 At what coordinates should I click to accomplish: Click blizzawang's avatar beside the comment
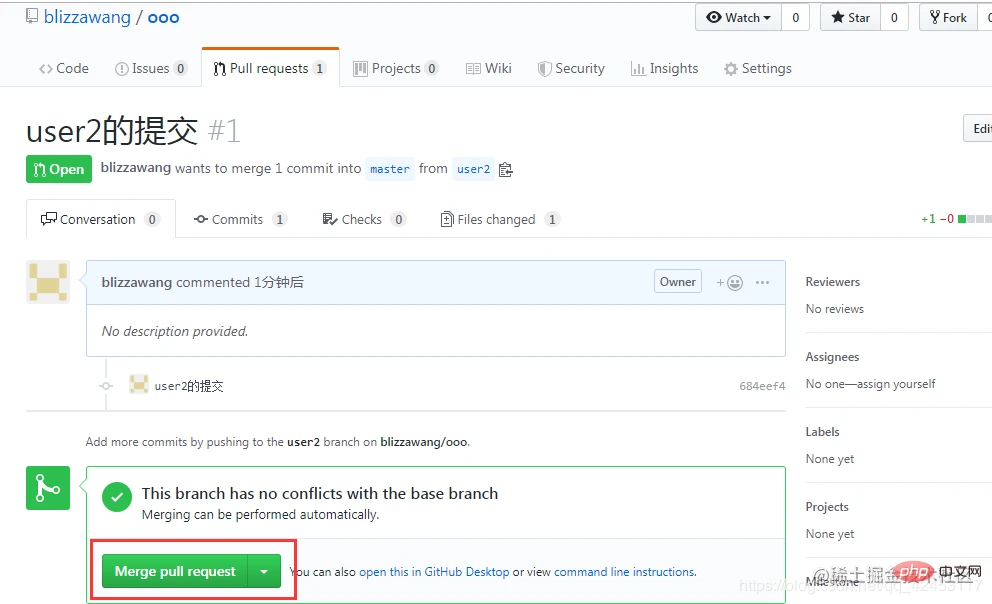click(x=48, y=283)
